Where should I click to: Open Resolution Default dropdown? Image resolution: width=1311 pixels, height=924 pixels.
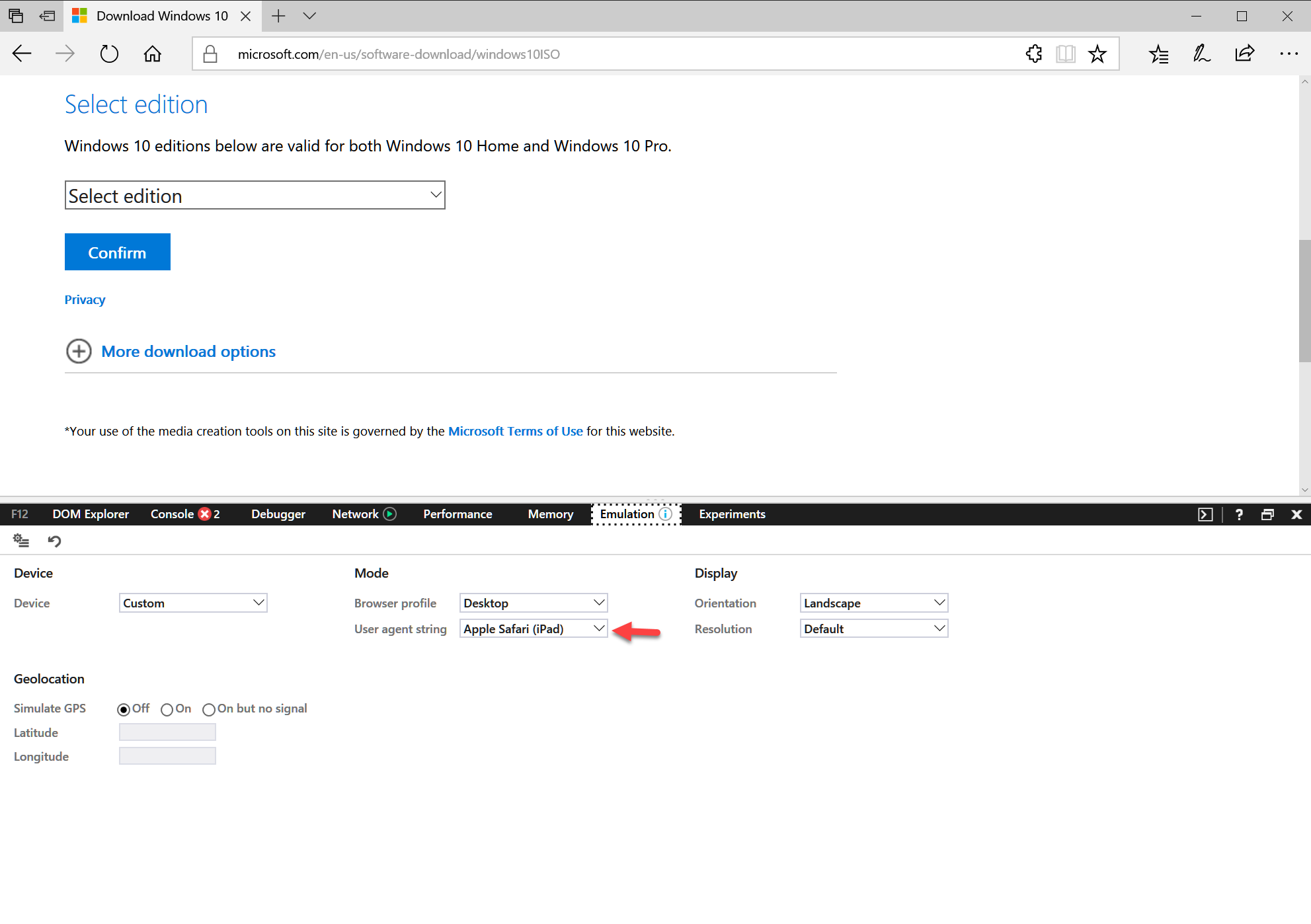pos(874,629)
